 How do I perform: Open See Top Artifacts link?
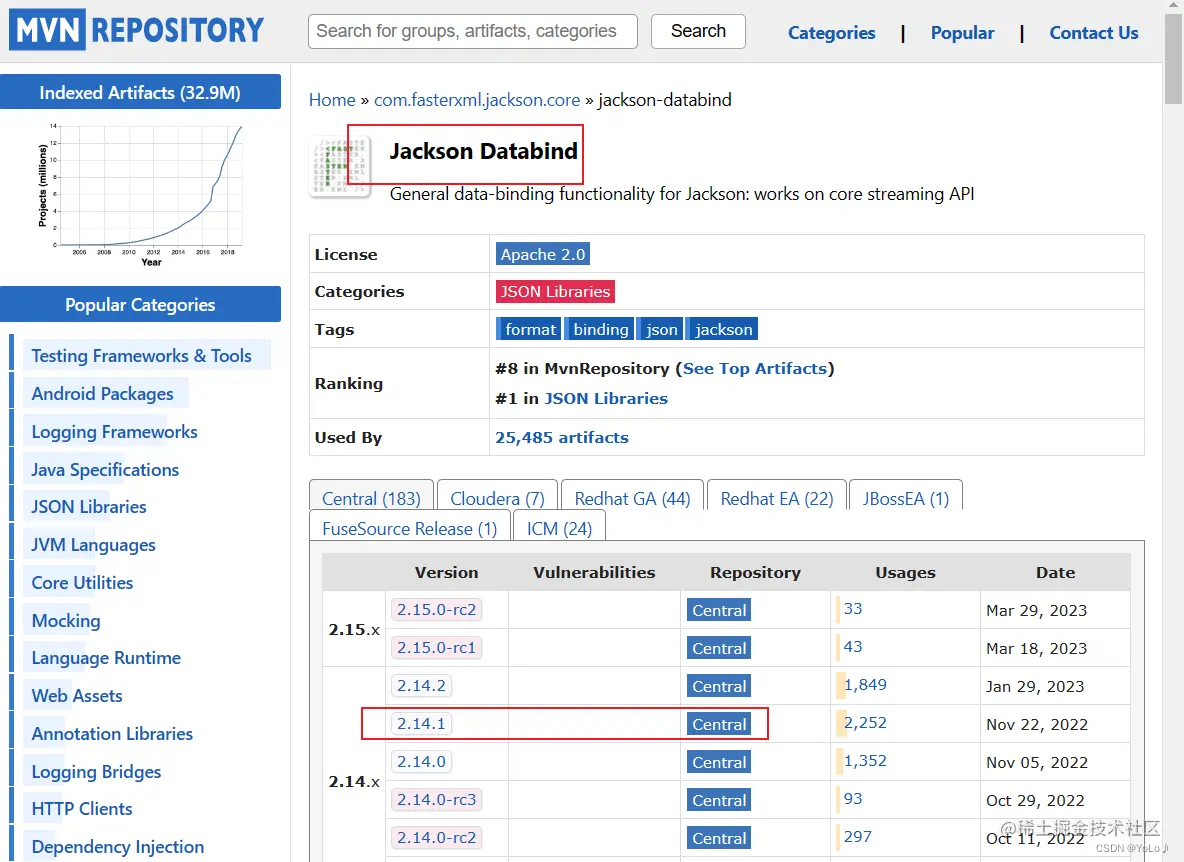755,368
